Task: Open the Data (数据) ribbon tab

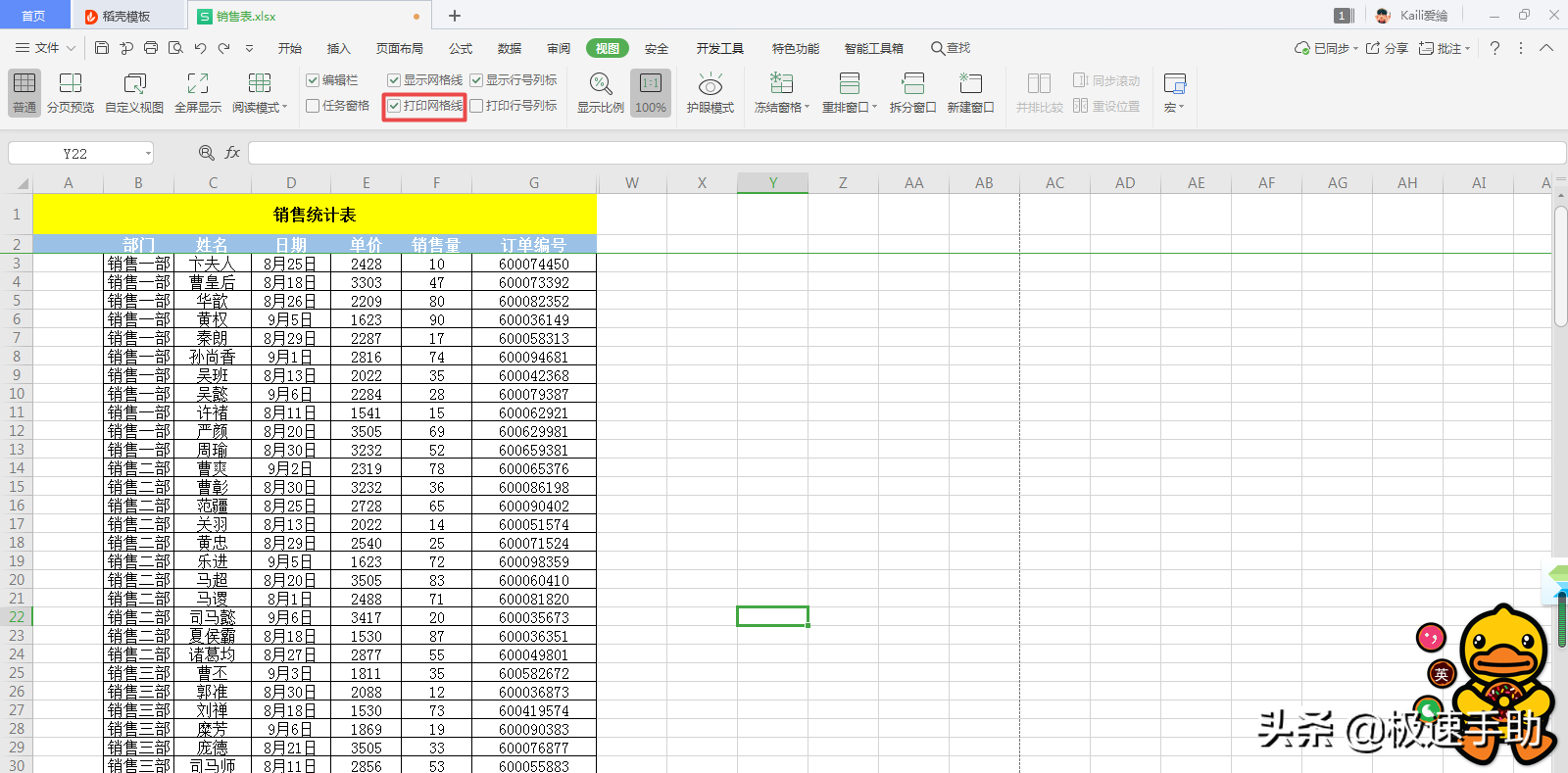Action: click(x=510, y=48)
